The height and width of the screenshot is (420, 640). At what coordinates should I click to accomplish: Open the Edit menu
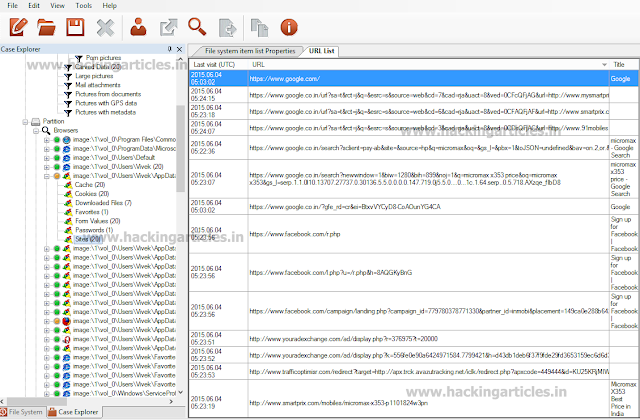tap(34, 6)
